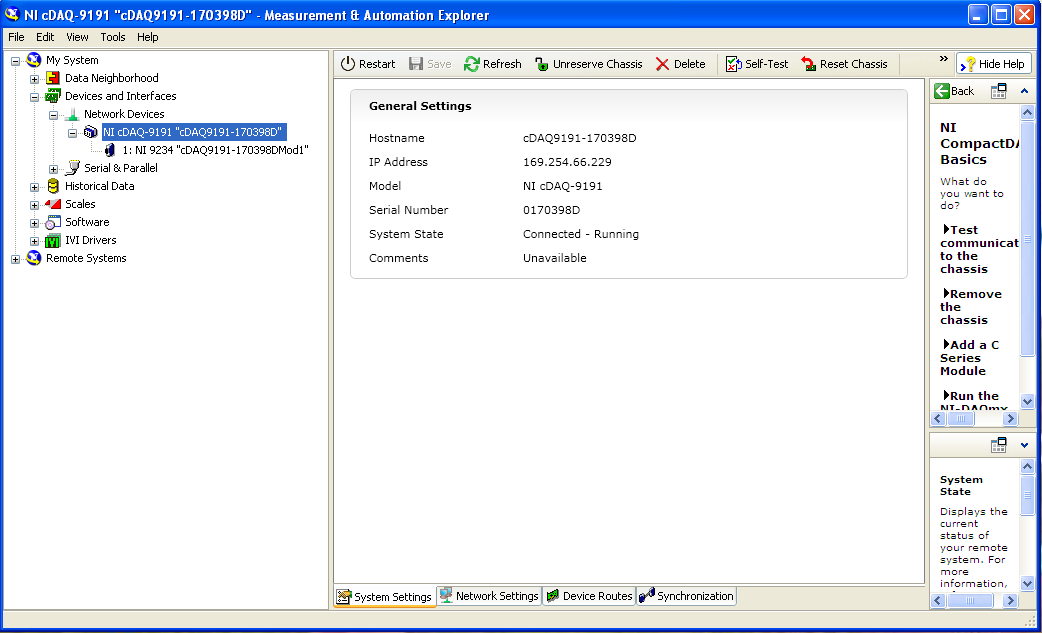Click the Hostname value cDAQ9191-170398D
Image resolution: width=1042 pixels, height=633 pixels.
pyautogui.click(x=579, y=138)
